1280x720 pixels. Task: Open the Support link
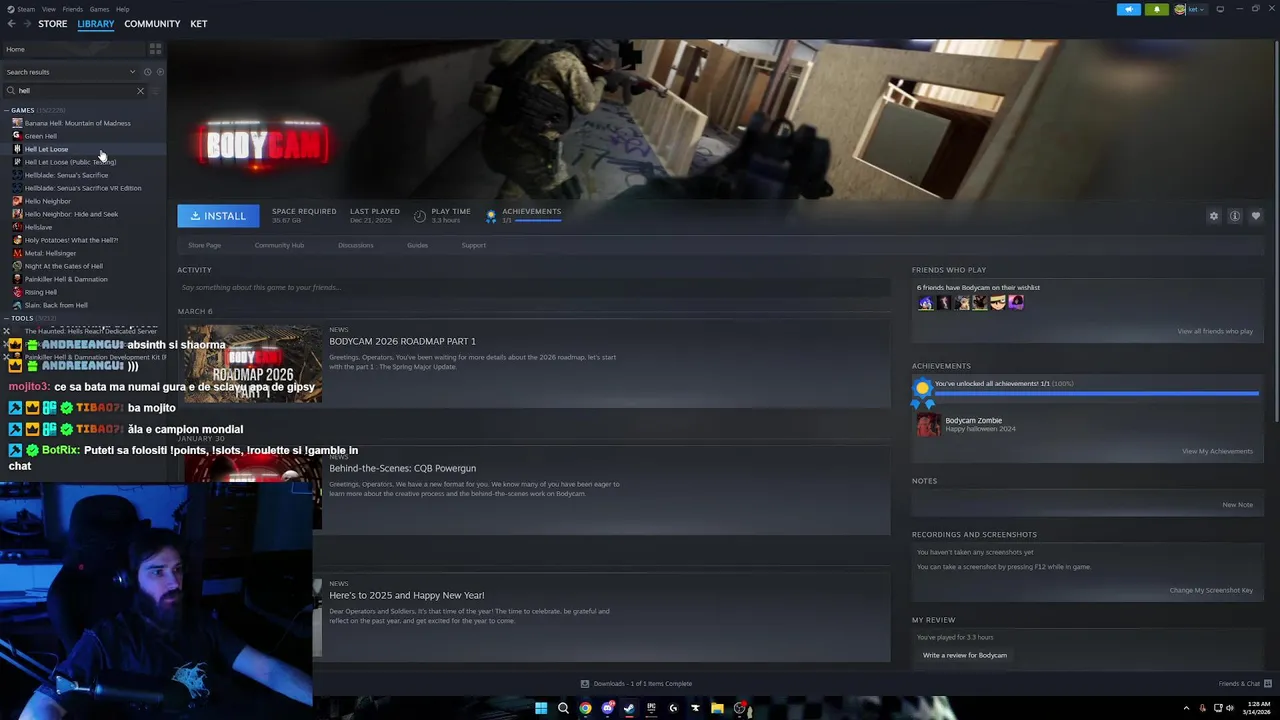(x=473, y=245)
